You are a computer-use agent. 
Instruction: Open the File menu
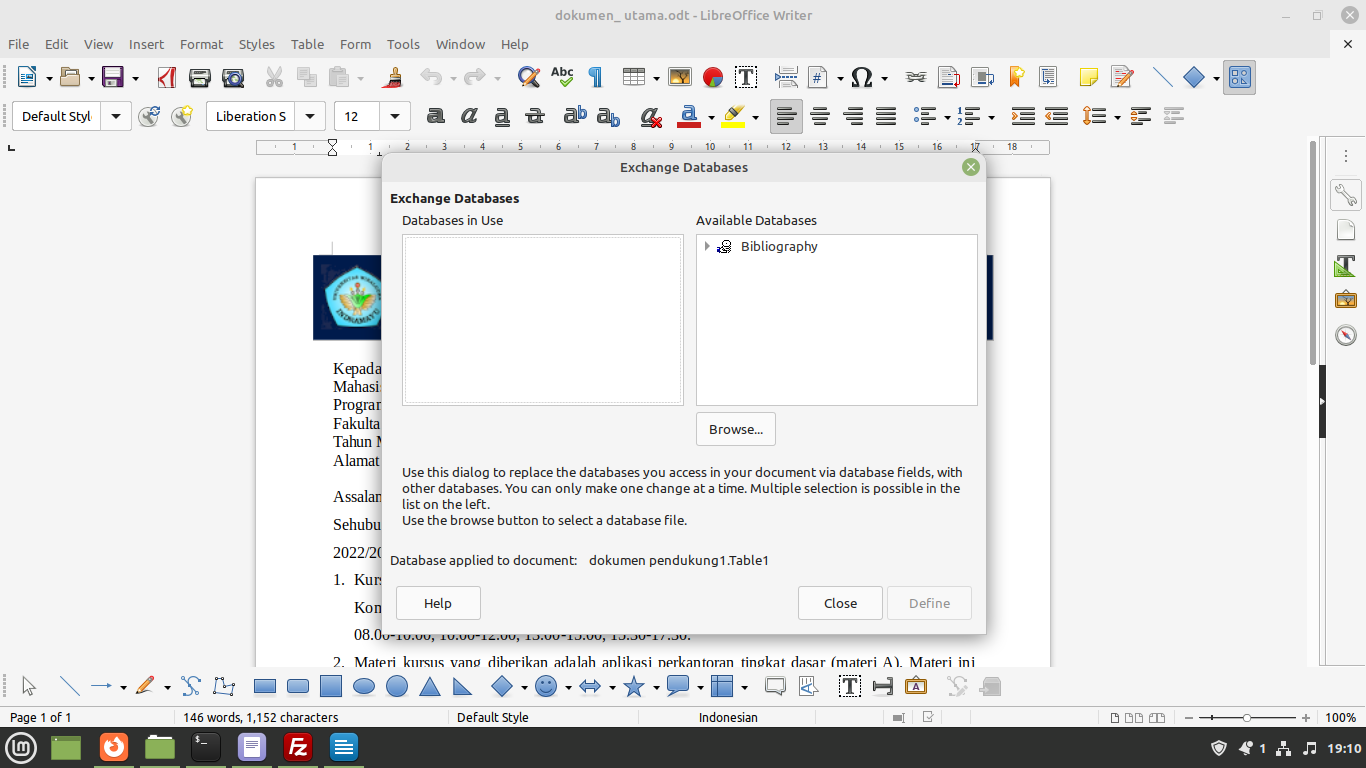[18, 44]
